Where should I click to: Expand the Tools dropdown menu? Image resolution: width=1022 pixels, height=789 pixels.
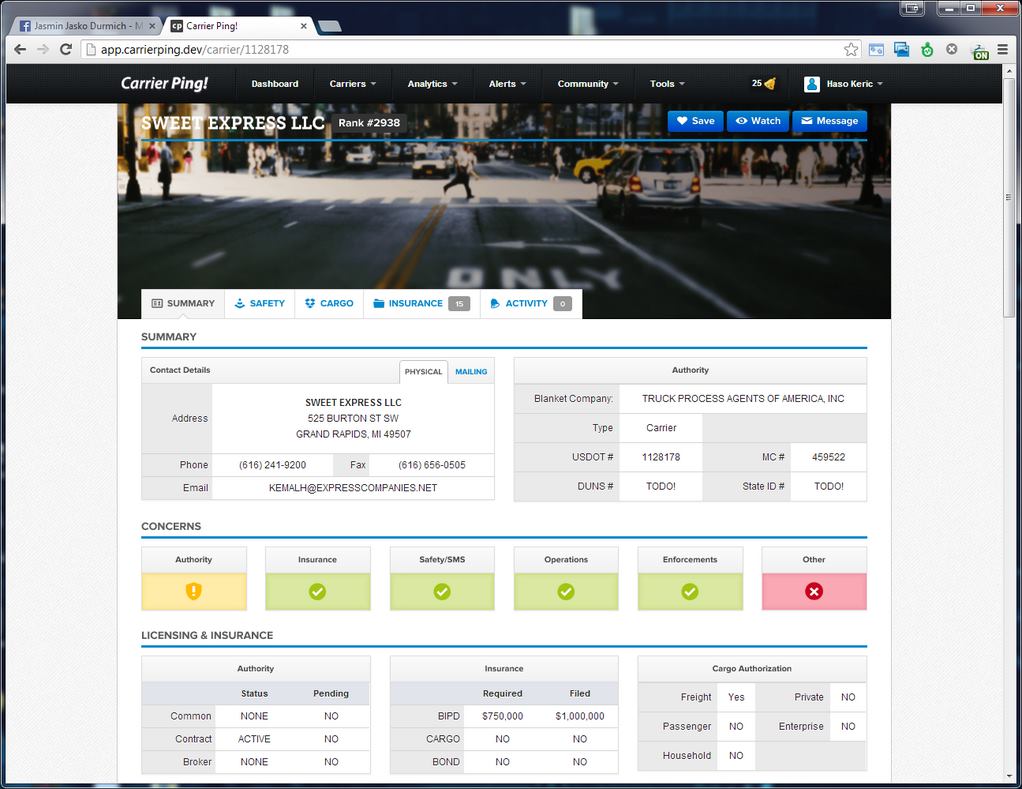click(667, 83)
